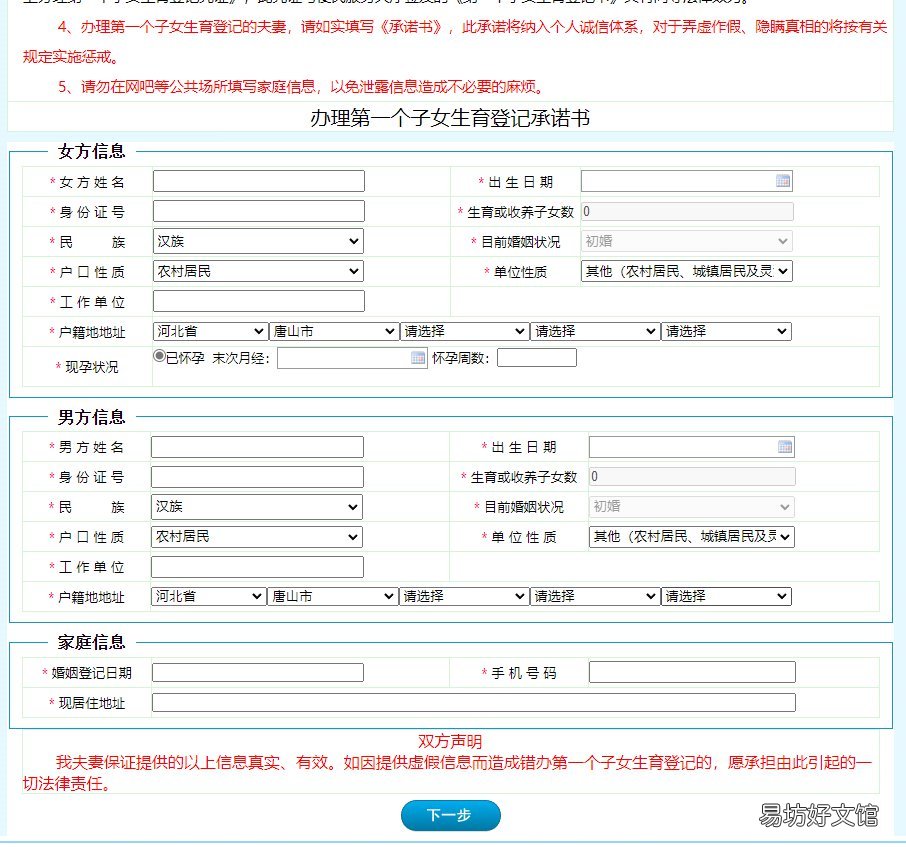Focus the 怀孕周数 input field
The width and height of the screenshot is (906, 847).
coord(537,358)
